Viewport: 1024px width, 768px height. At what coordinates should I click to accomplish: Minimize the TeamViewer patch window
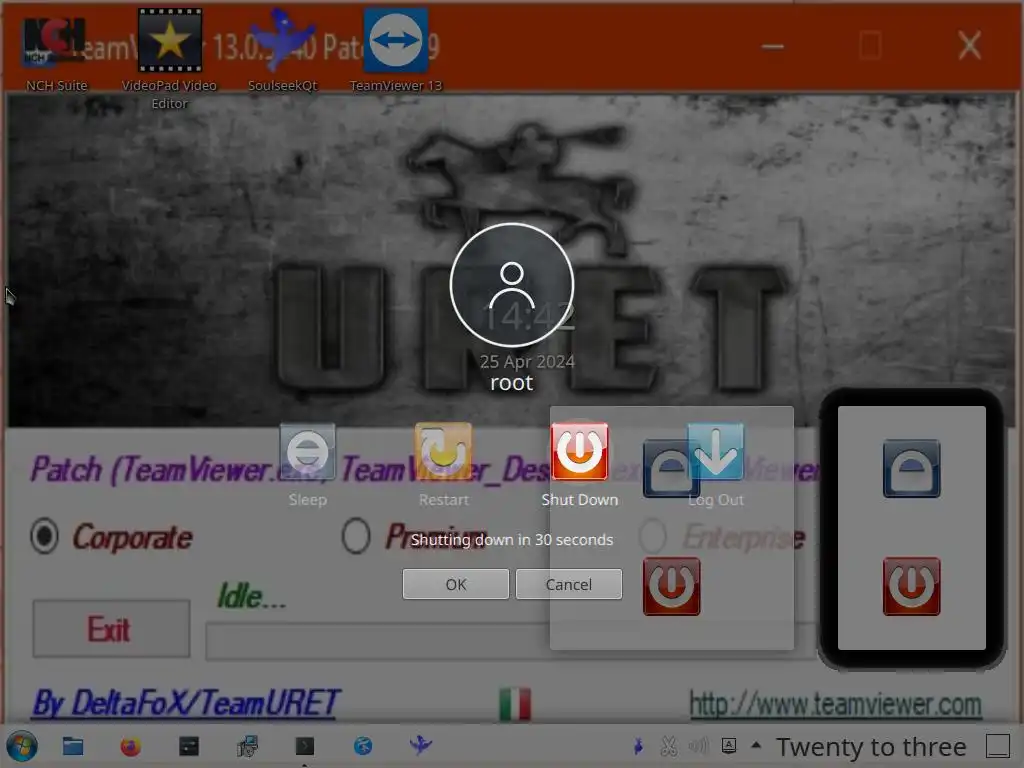773,46
